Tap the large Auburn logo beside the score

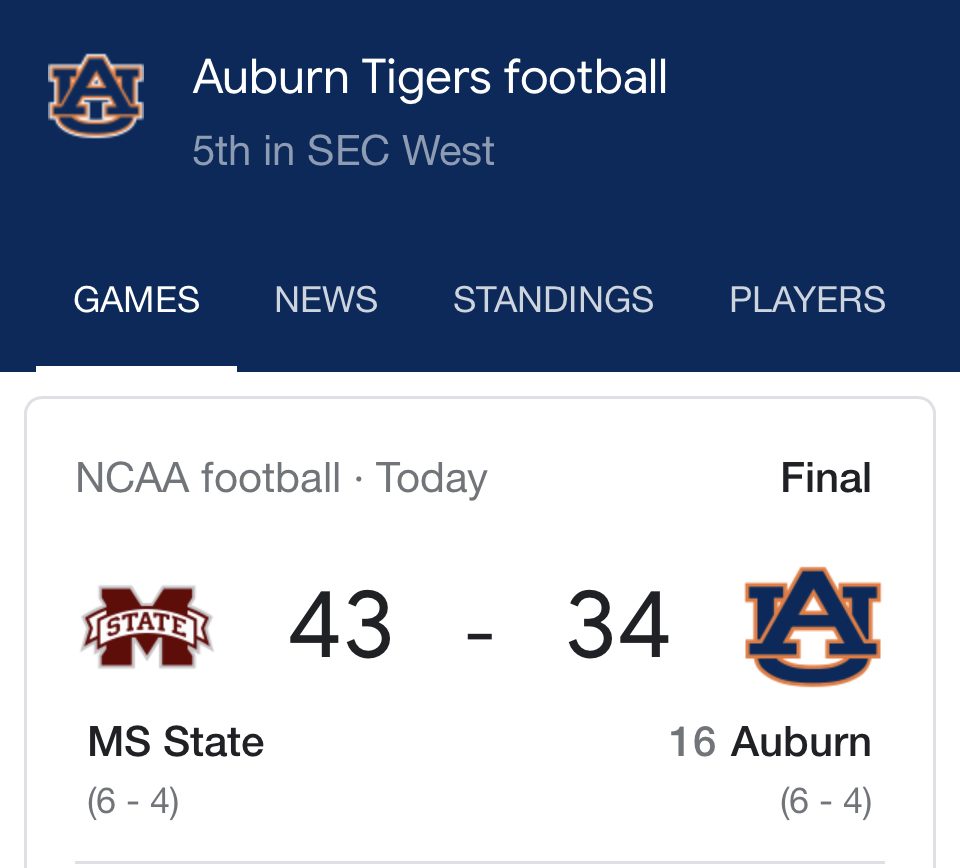point(812,627)
